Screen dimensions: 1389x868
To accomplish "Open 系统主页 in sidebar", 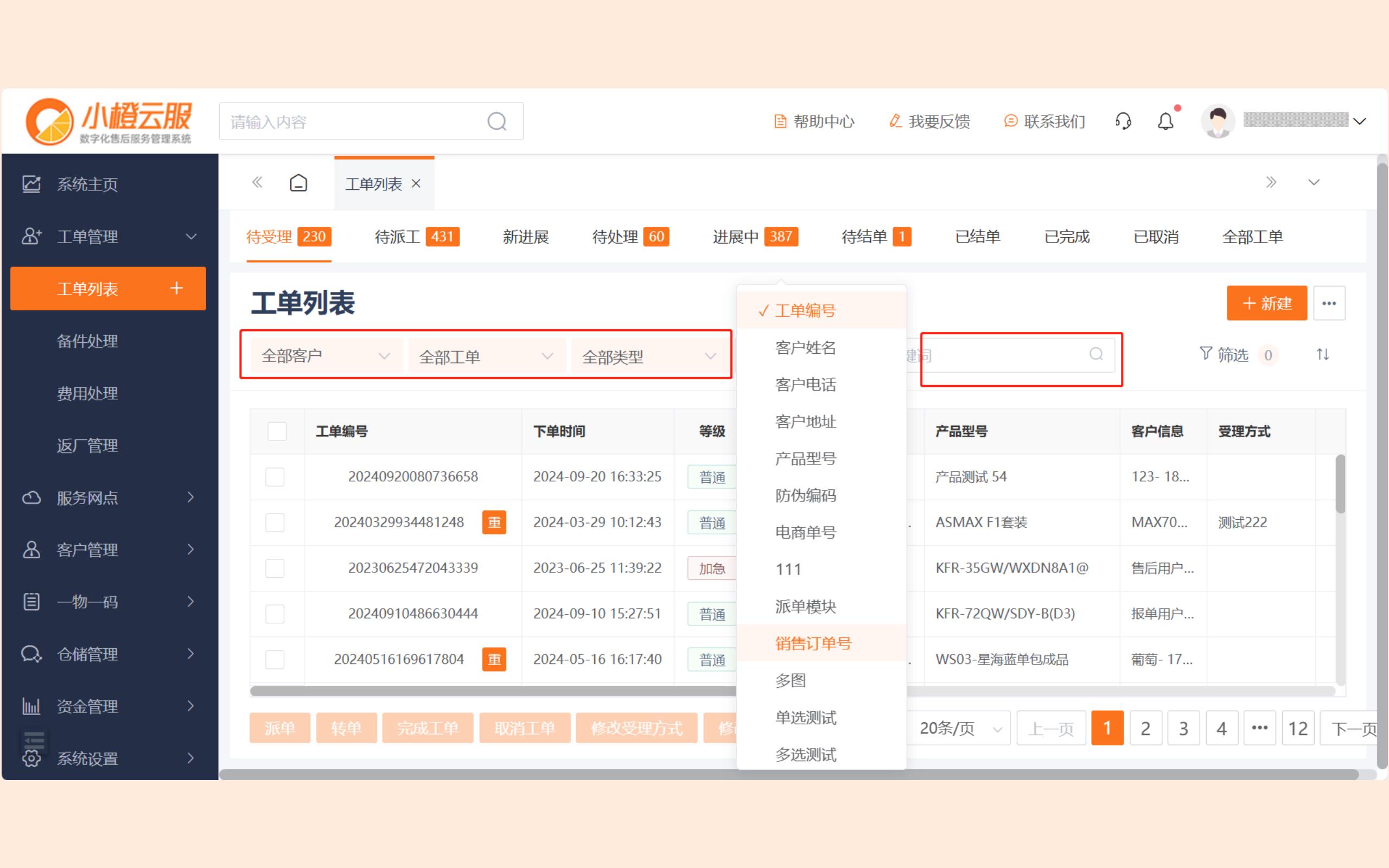I will 87,184.
